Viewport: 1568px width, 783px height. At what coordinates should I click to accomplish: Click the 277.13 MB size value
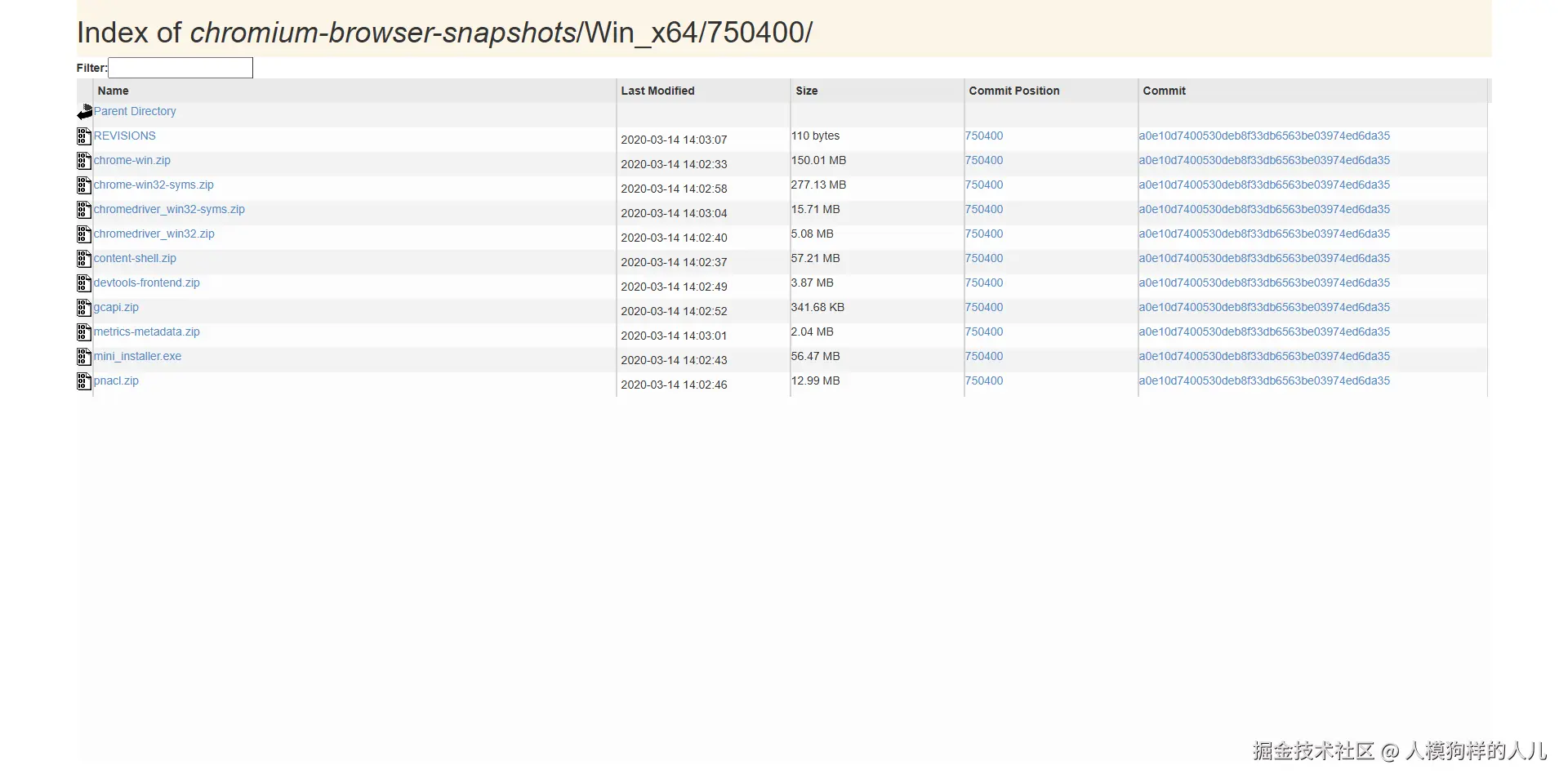click(818, 185)
